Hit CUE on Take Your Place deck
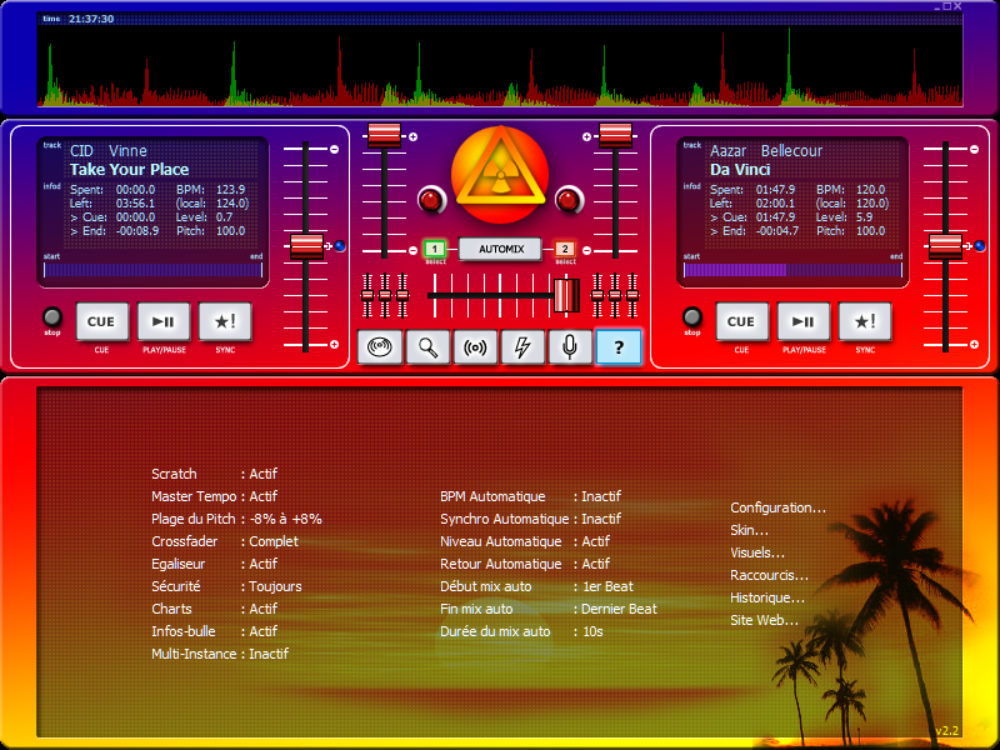1000x750 pixels. click(101, 321)
